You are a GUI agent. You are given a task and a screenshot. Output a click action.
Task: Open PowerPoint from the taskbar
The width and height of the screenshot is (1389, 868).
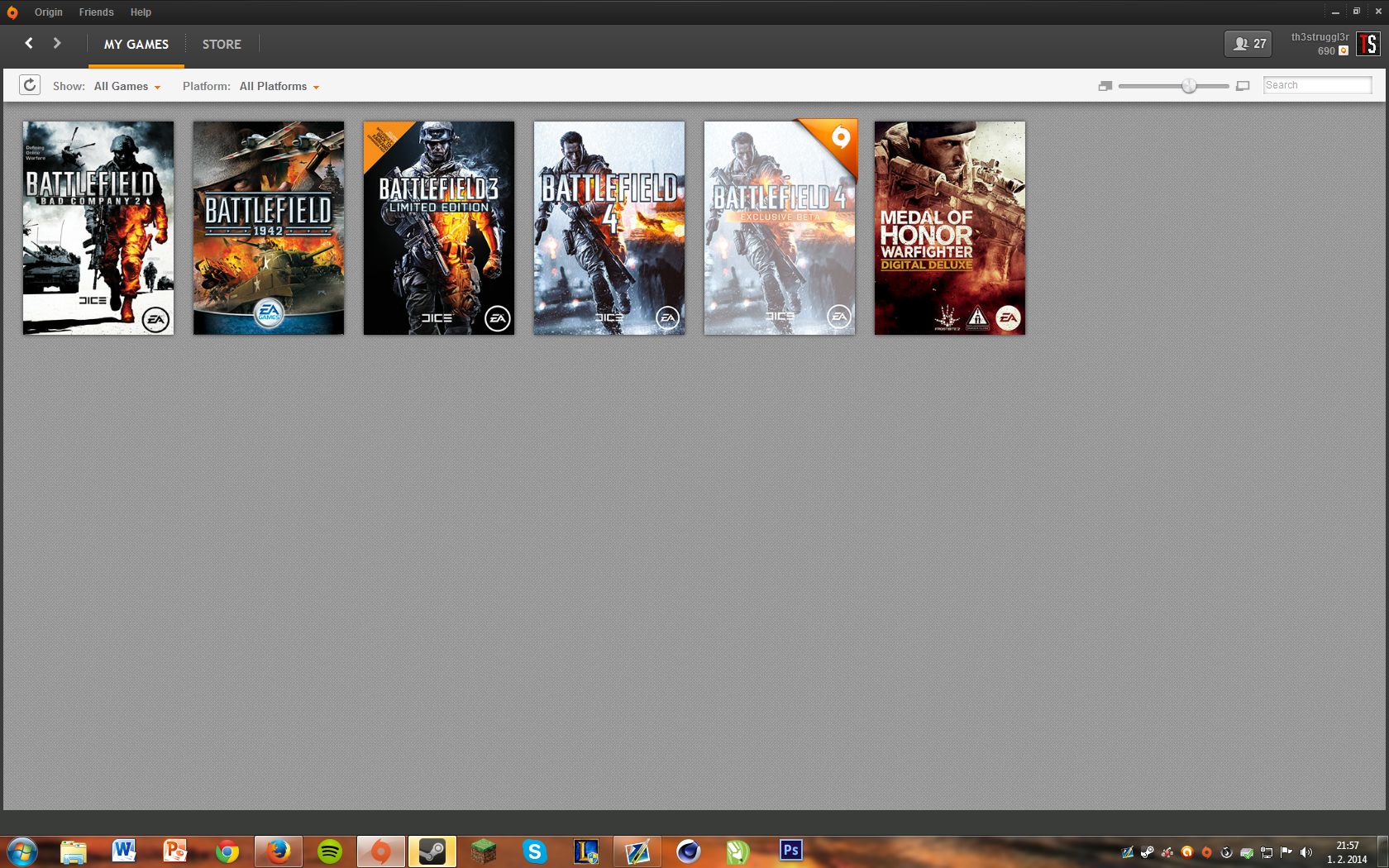pyautogui.click(x=176, y=851)
